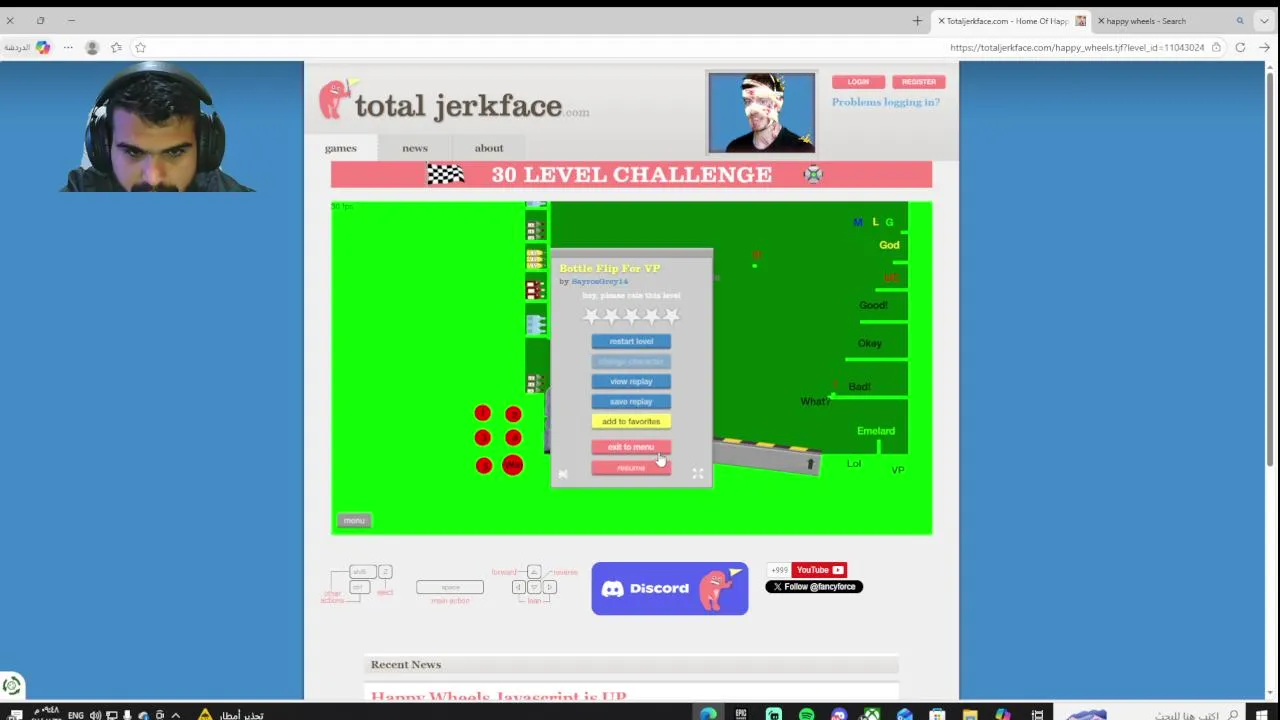Restart the Bottle Flip level
Viewport: 1280px width, 720px height.
pyautogui.click(x=631, y=341)
